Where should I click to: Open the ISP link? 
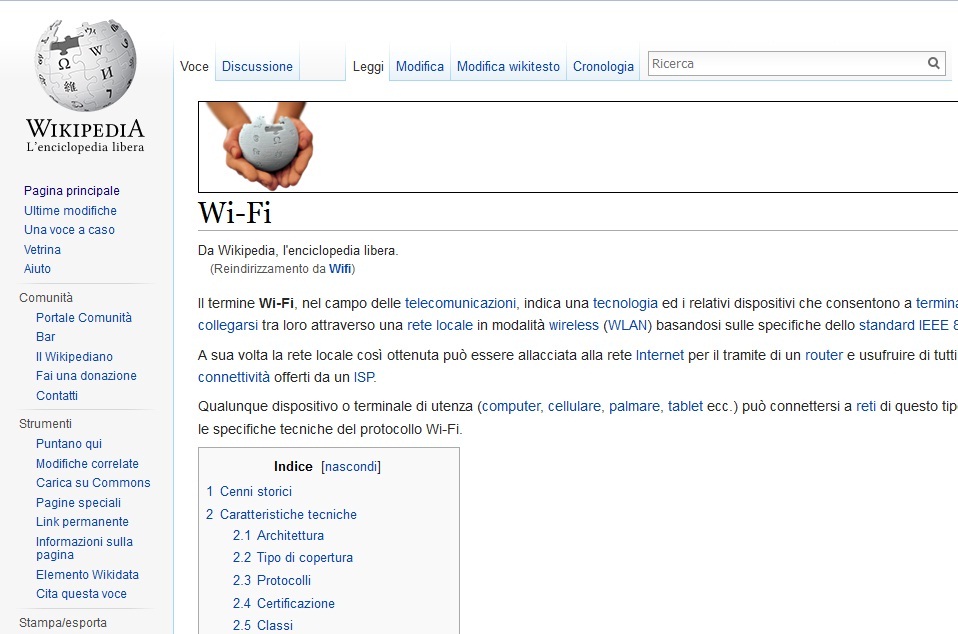click(364, 377)
